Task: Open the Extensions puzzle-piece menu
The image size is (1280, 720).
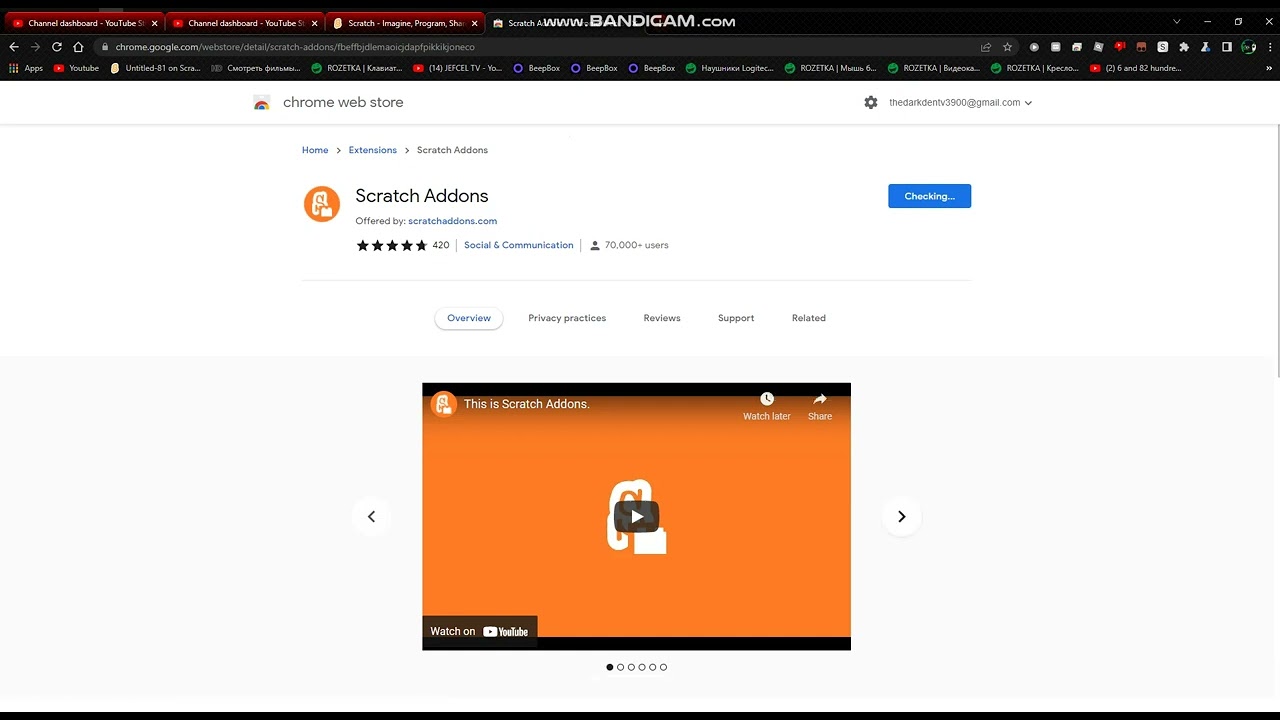Action: (1184, 47)
